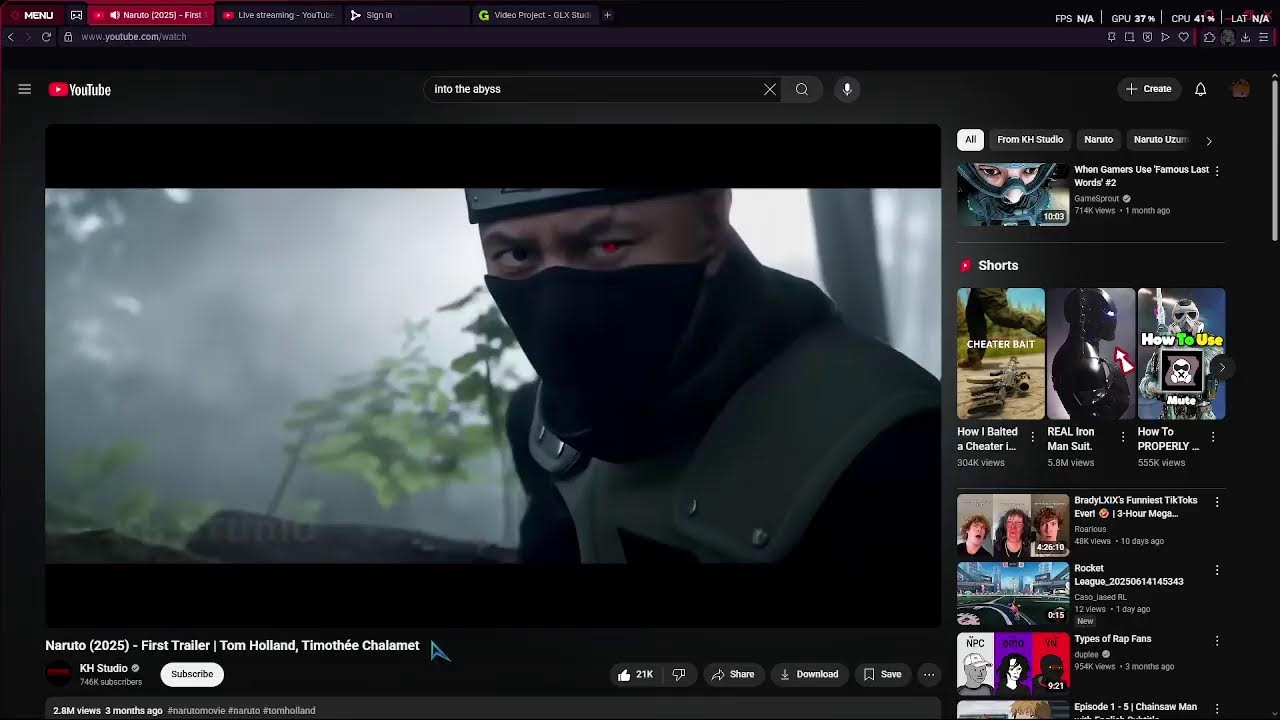The image size is (1280, 720).
Task: Start voice search with the microphone icon
Action: coord(847,89)
